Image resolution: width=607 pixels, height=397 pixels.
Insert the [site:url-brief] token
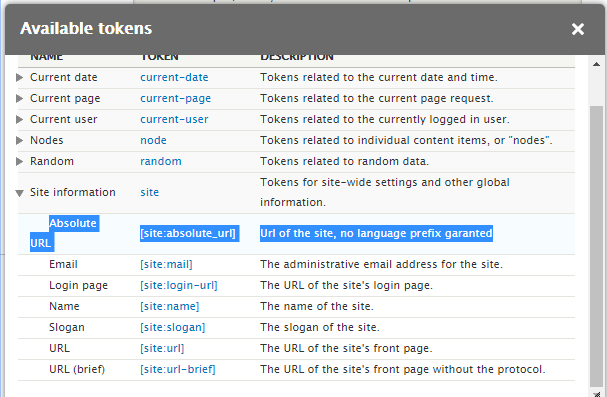point(178,369)
